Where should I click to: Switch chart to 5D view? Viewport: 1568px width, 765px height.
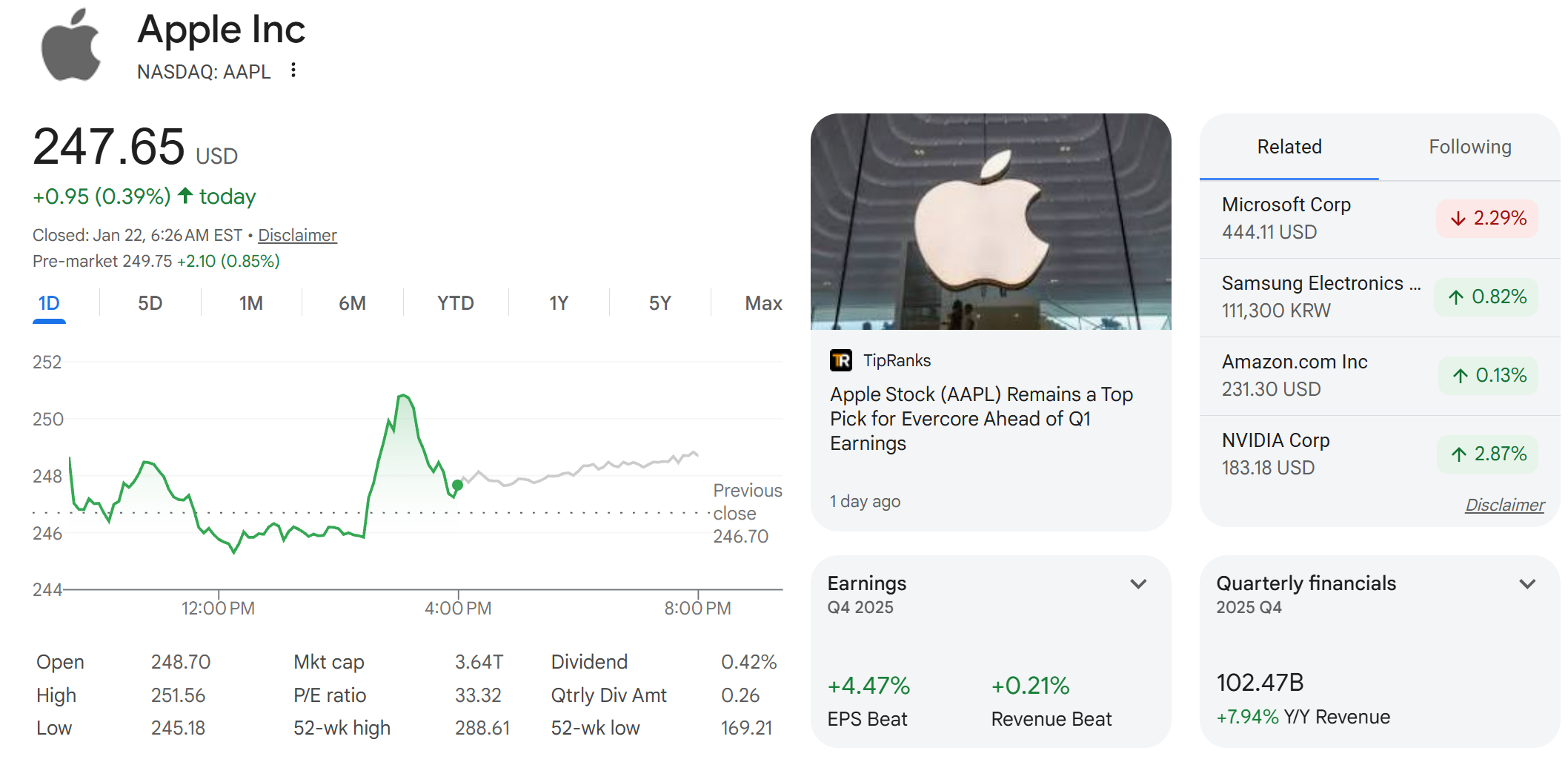[x=147, y=302]
